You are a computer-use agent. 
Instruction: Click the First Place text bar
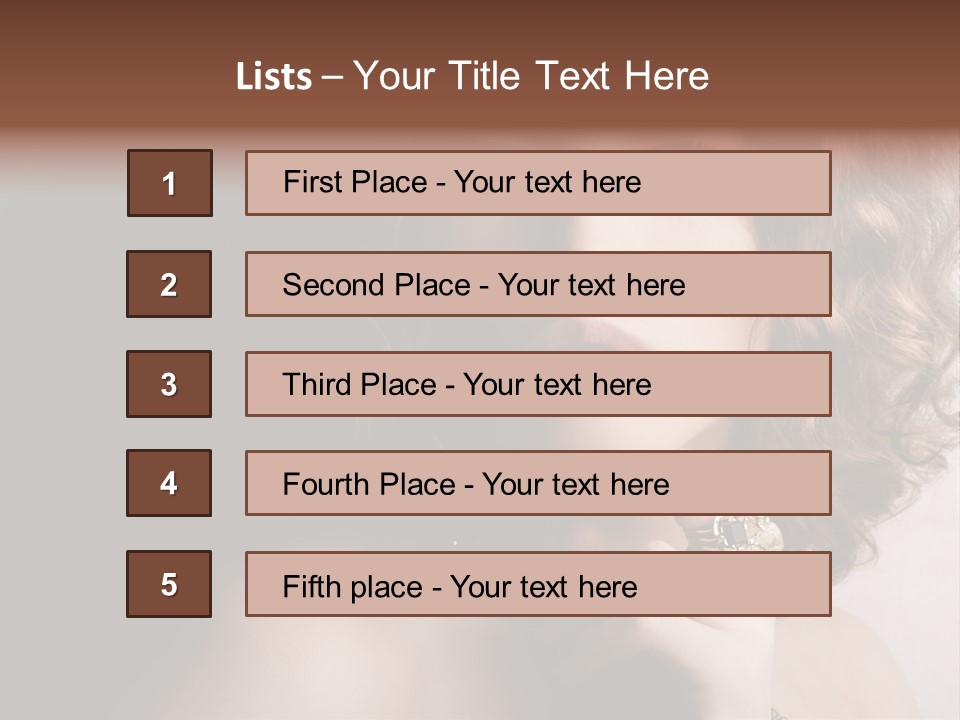pyautogui.click(x=538, y=183)
